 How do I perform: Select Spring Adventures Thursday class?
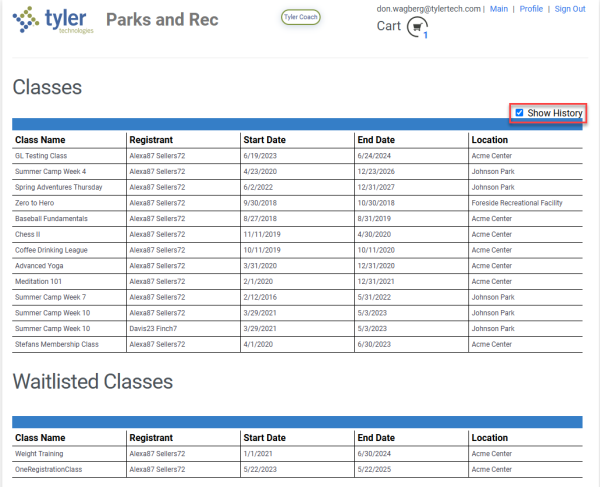[x=58, y=187]
